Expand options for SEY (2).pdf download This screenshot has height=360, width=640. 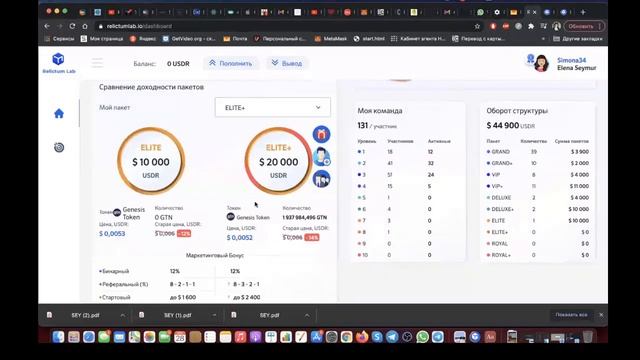(x=122, y=315)
